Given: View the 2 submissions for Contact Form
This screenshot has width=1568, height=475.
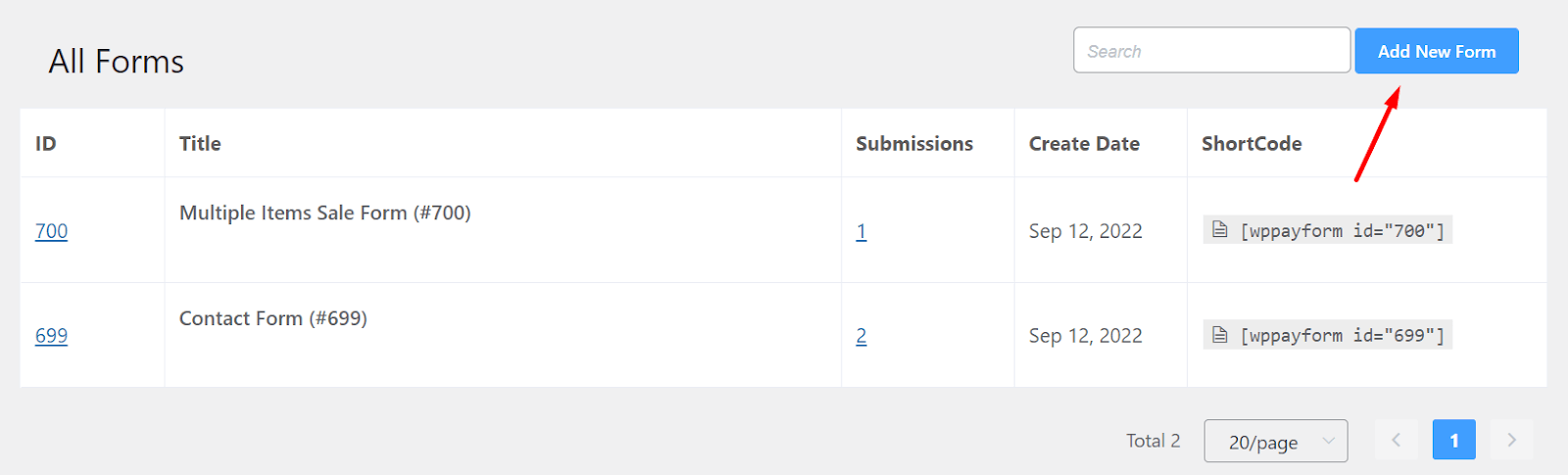Looking at the screenshot, I should click(x=861, y=337).
